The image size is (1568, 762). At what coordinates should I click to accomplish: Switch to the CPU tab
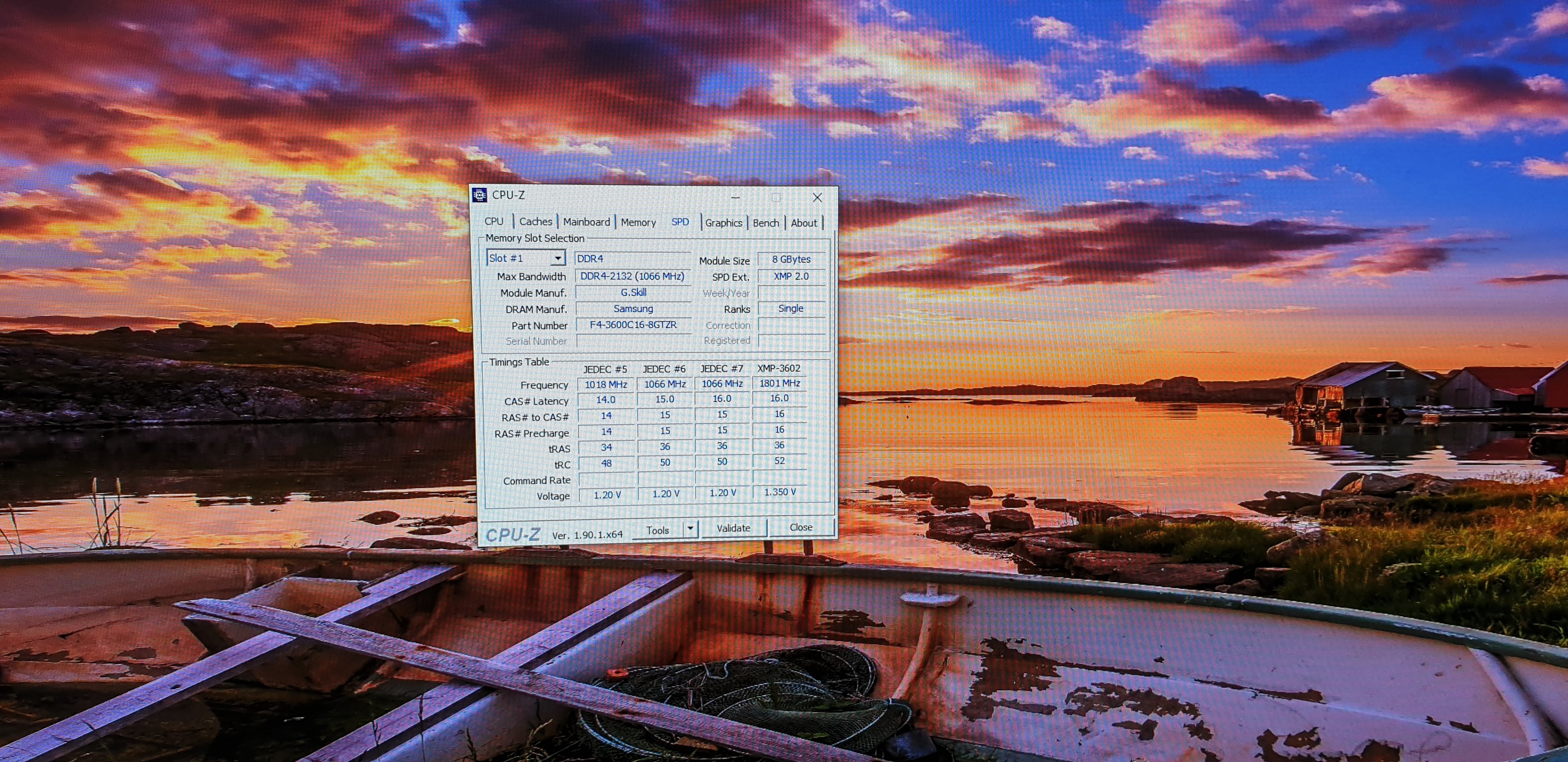tap(494, 222)
